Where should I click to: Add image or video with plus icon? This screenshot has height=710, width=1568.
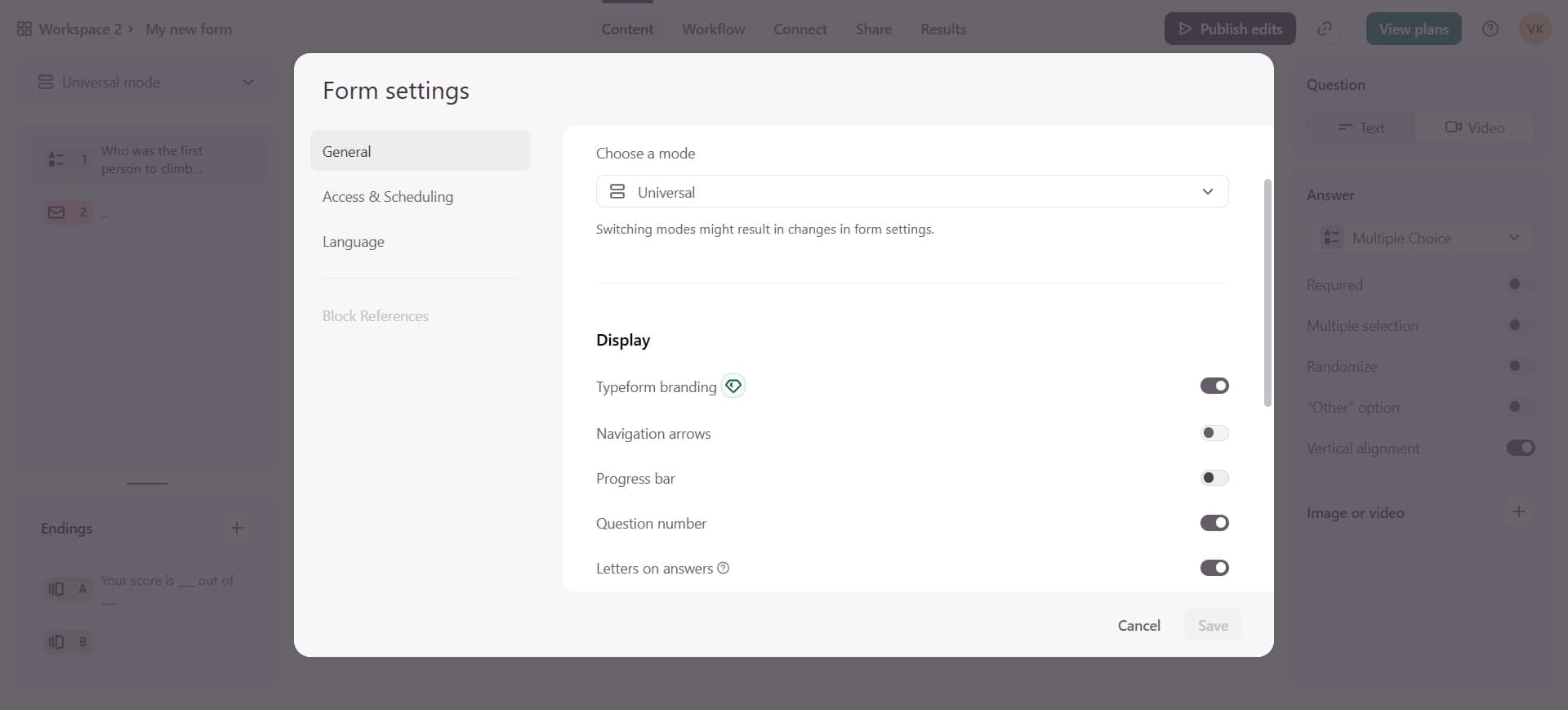[x=1518, y=511]
